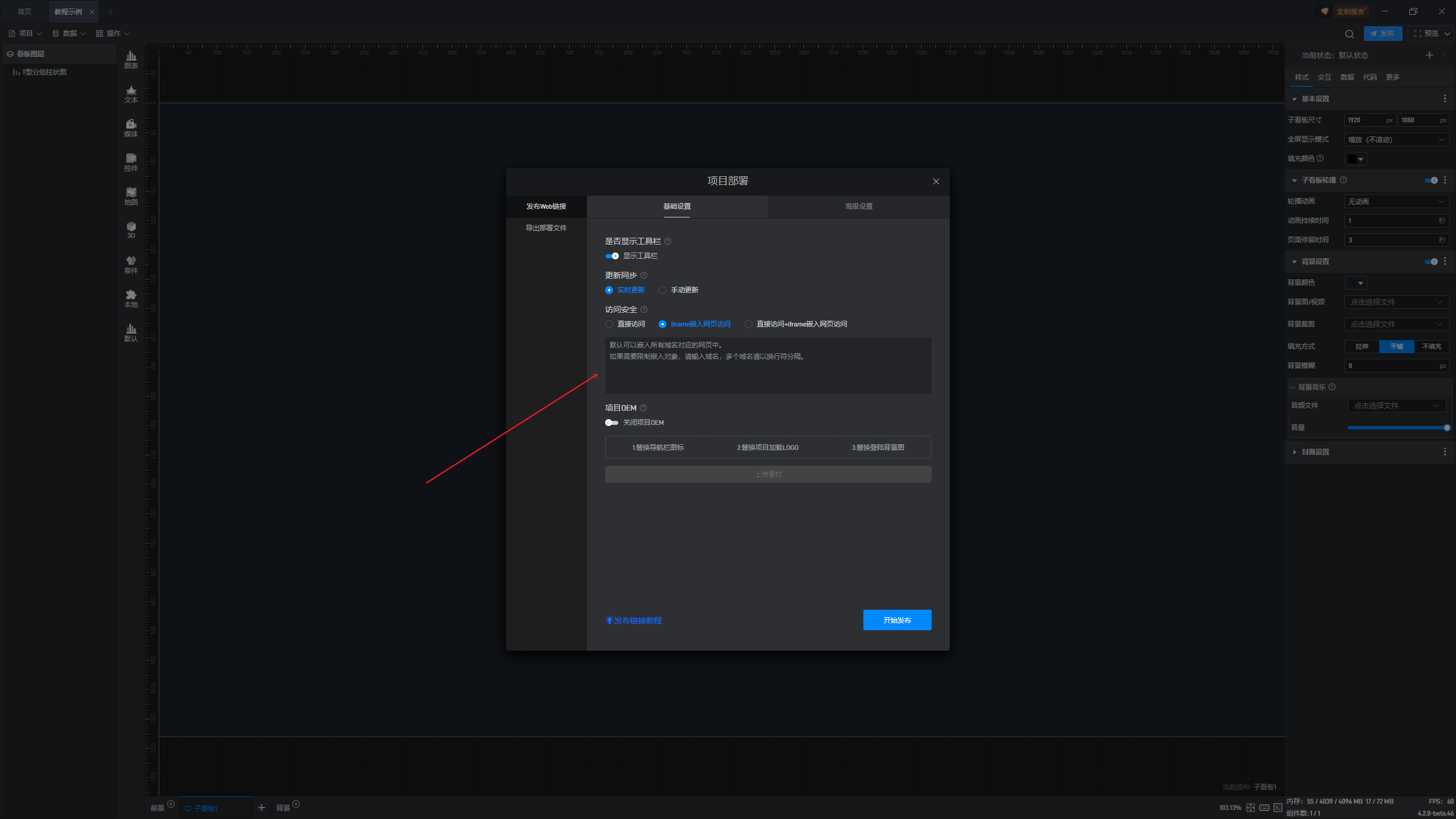This screenshot has width=1456, height=819.
Task: Open the 媒体 media components panel
Action: 131,127
